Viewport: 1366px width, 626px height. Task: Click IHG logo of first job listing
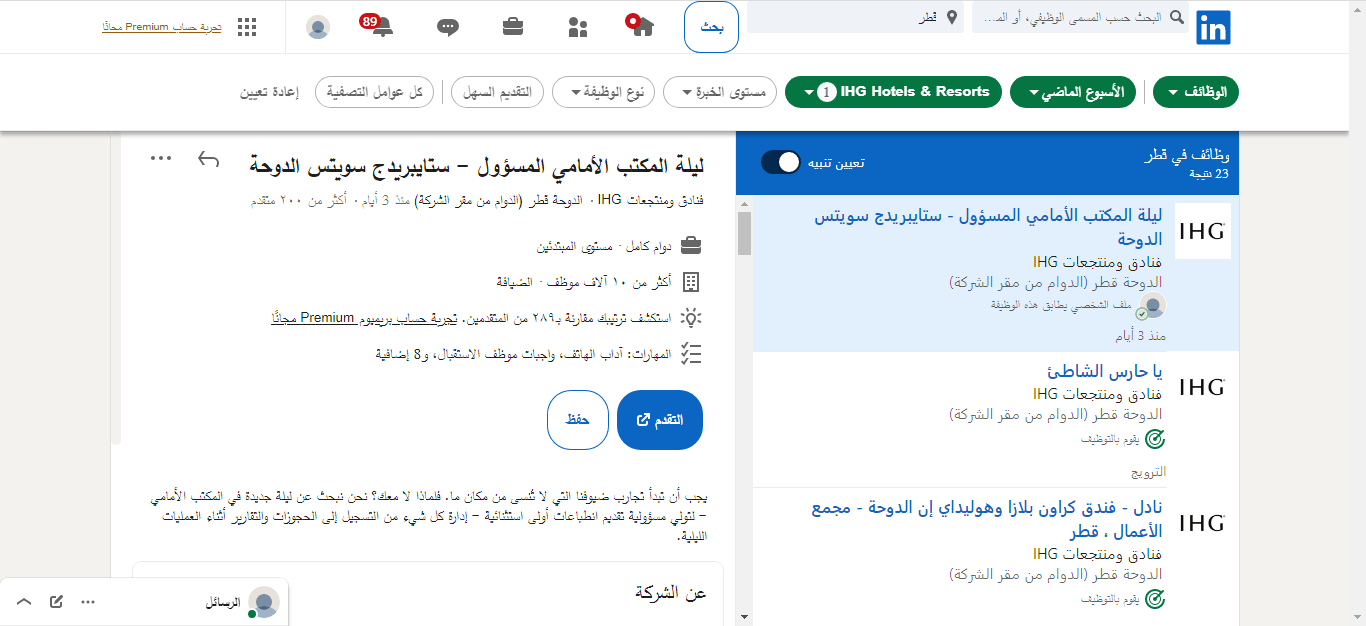1202,231
